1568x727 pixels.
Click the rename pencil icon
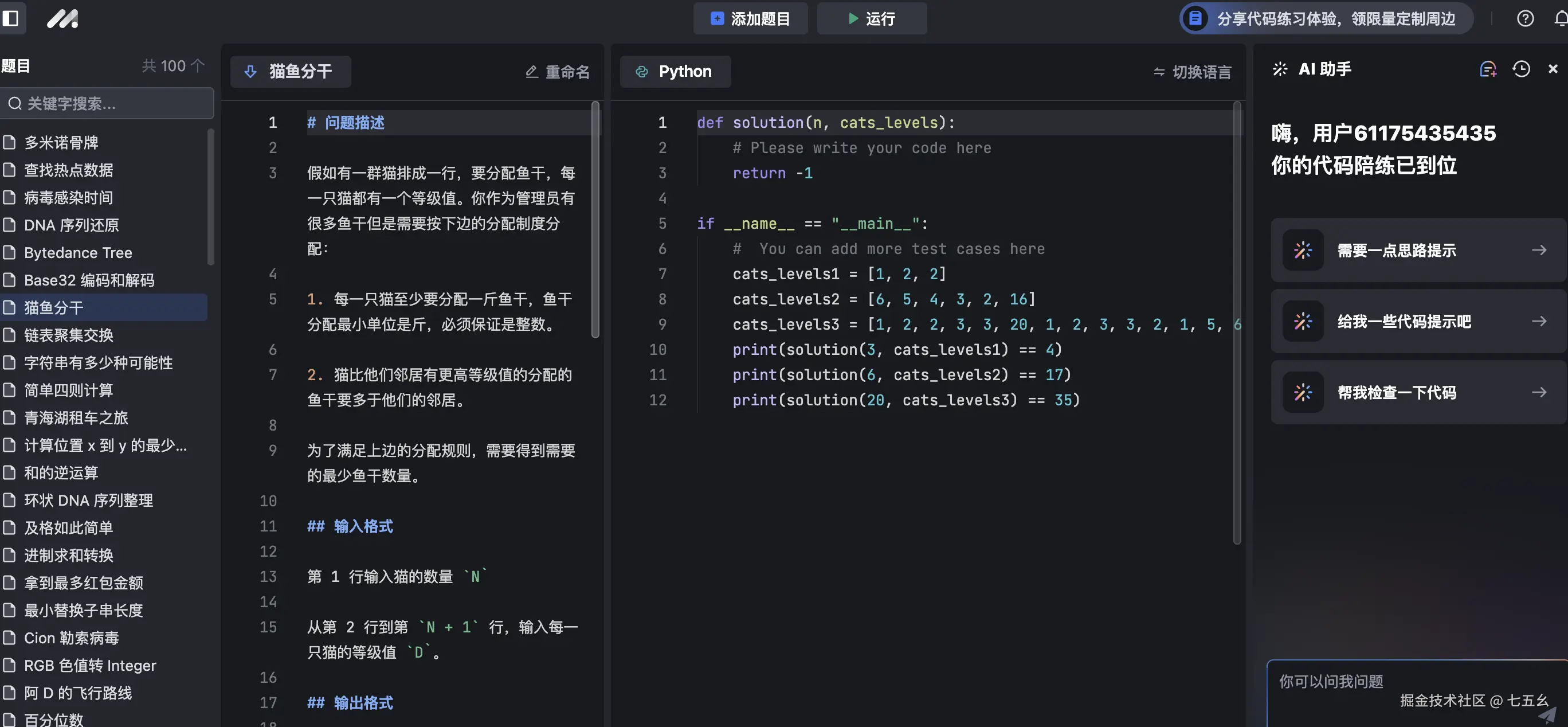pos(531,71)
